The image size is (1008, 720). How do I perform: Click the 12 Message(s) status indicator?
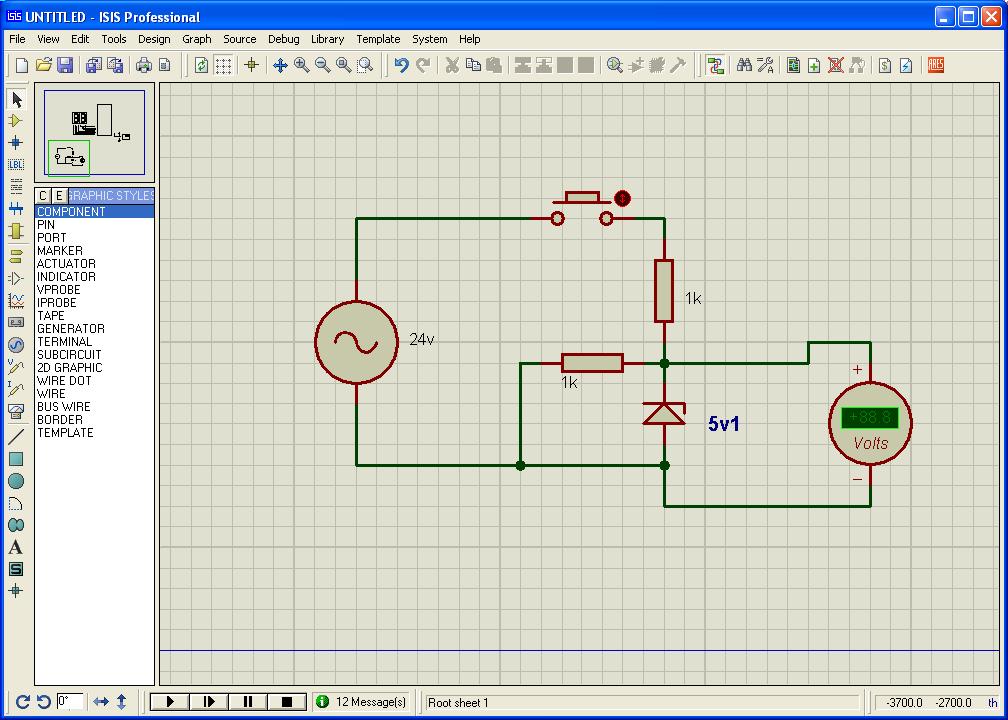click(361, 702)
